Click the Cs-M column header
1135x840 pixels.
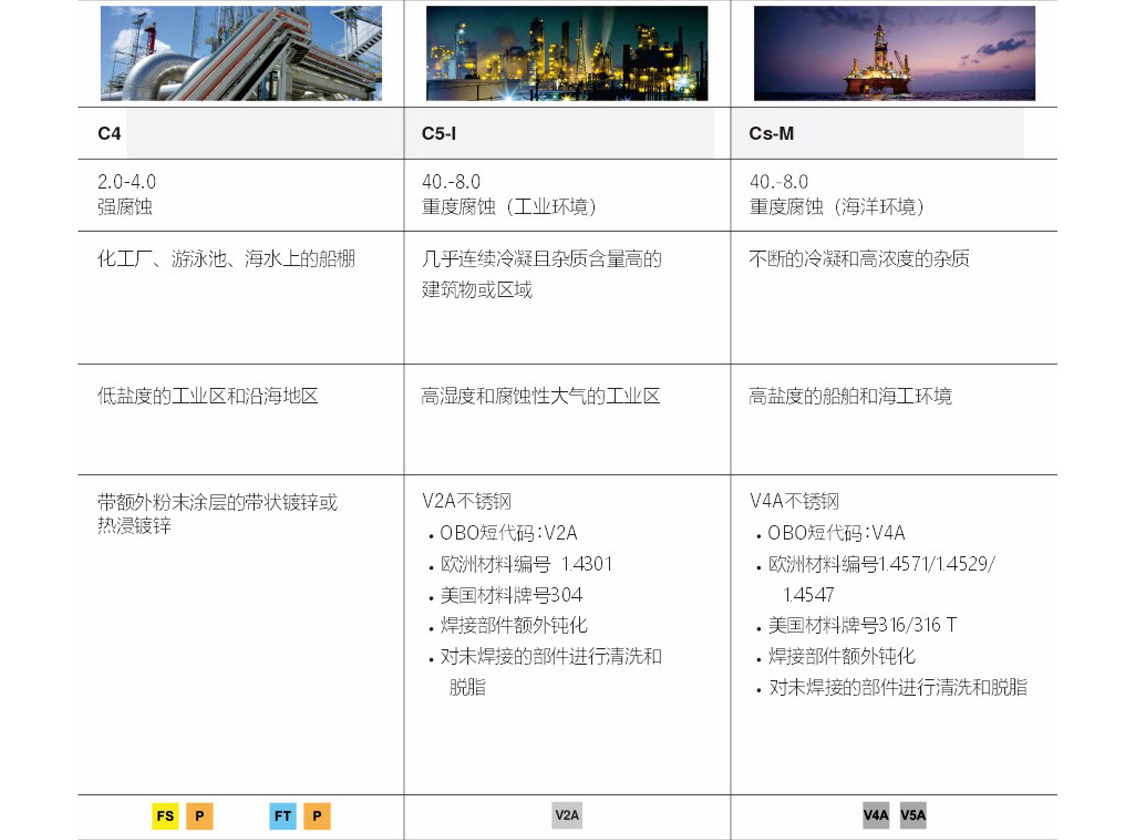[771, 133]
